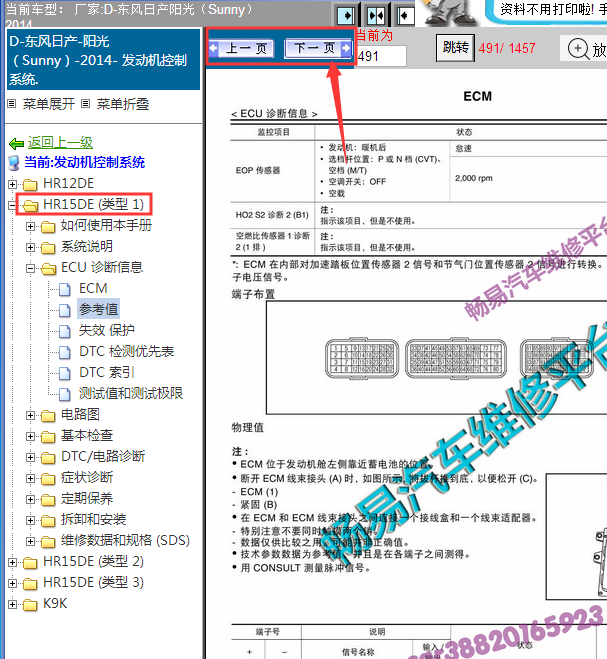Expand the K9K node
The width and height of the screenshot is (607, 659).
[12, 604]
